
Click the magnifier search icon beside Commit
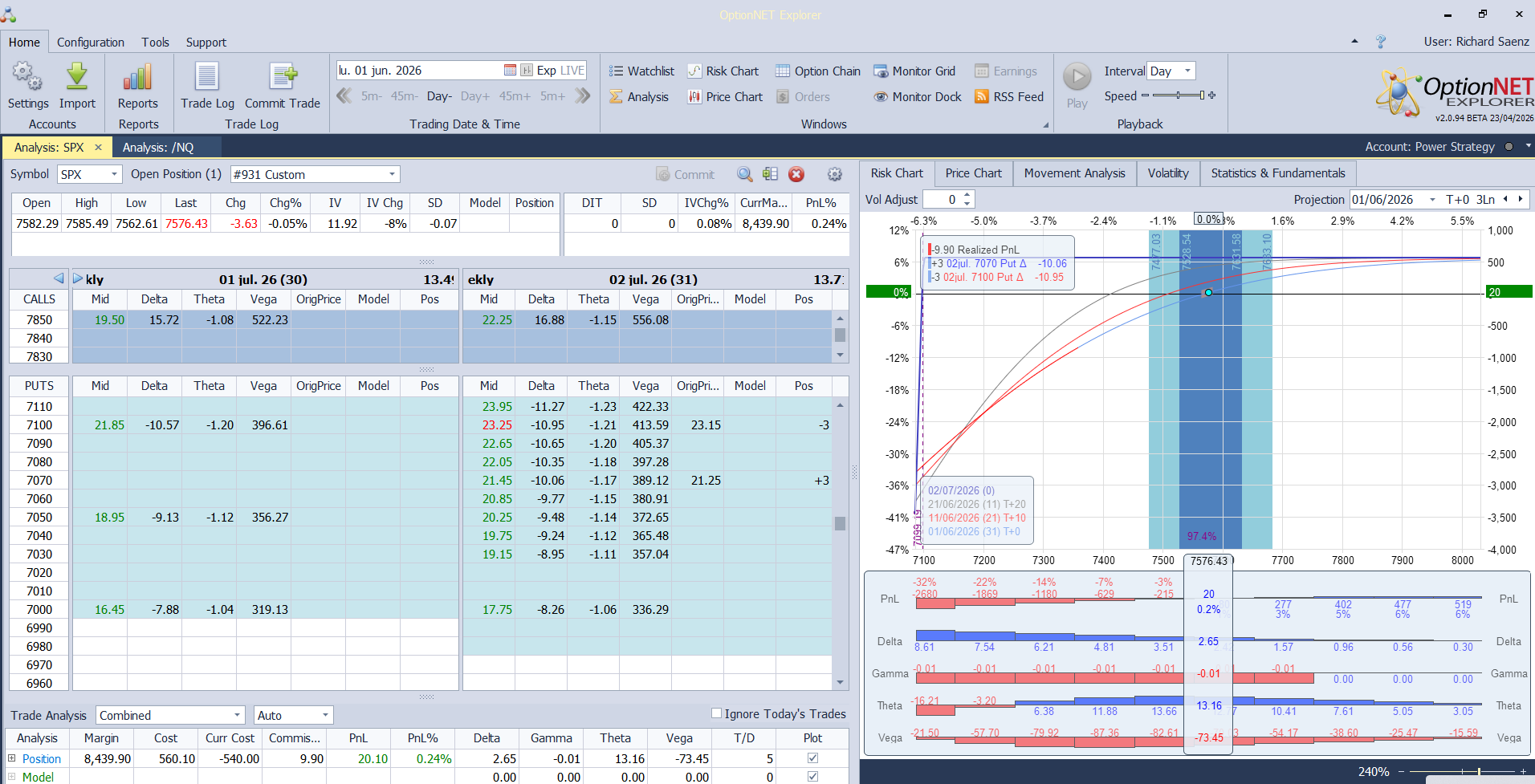745,174
